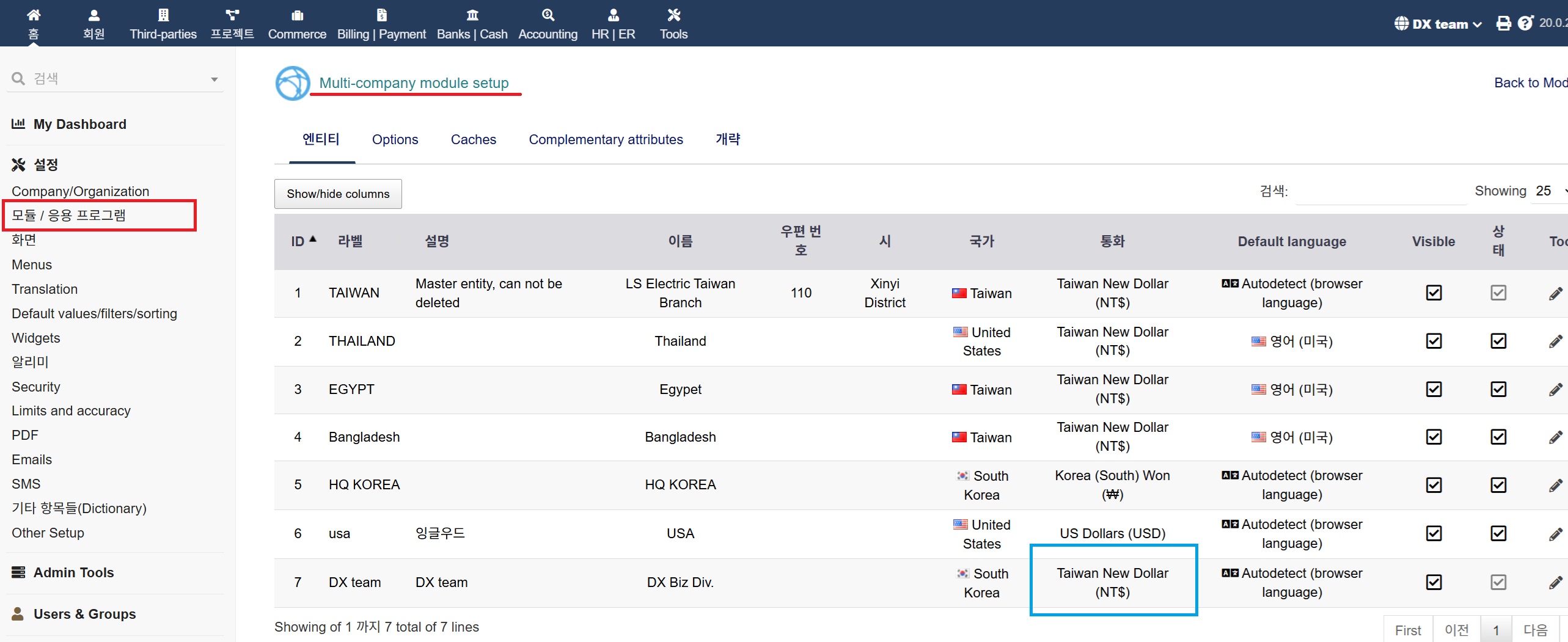Viewport: 1568px width, 642px height.
Task: Open Security in the setup sidebar
Action: (x=36, y=387)
